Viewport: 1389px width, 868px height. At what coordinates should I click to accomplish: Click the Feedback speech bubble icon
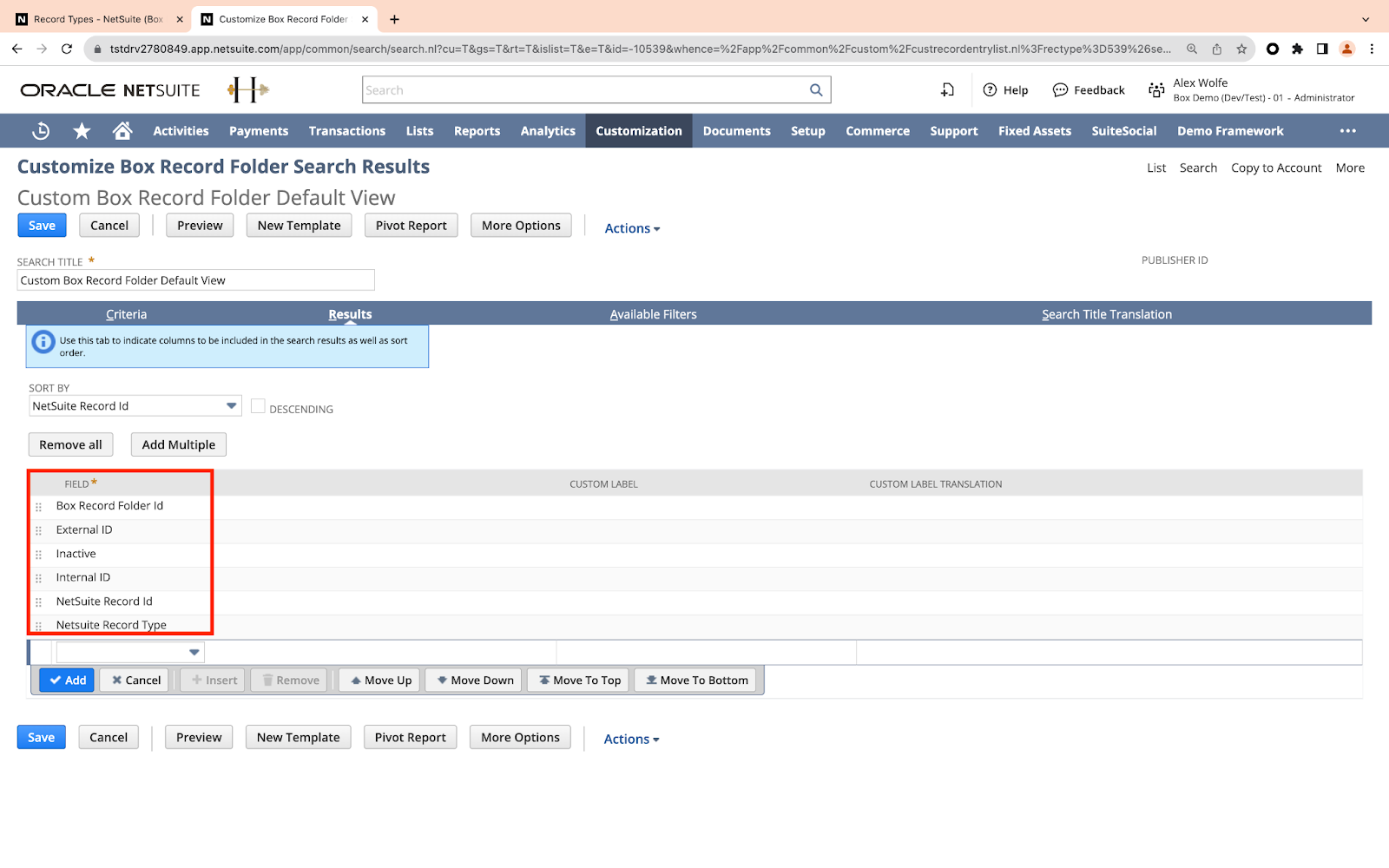pos(1060,90)
